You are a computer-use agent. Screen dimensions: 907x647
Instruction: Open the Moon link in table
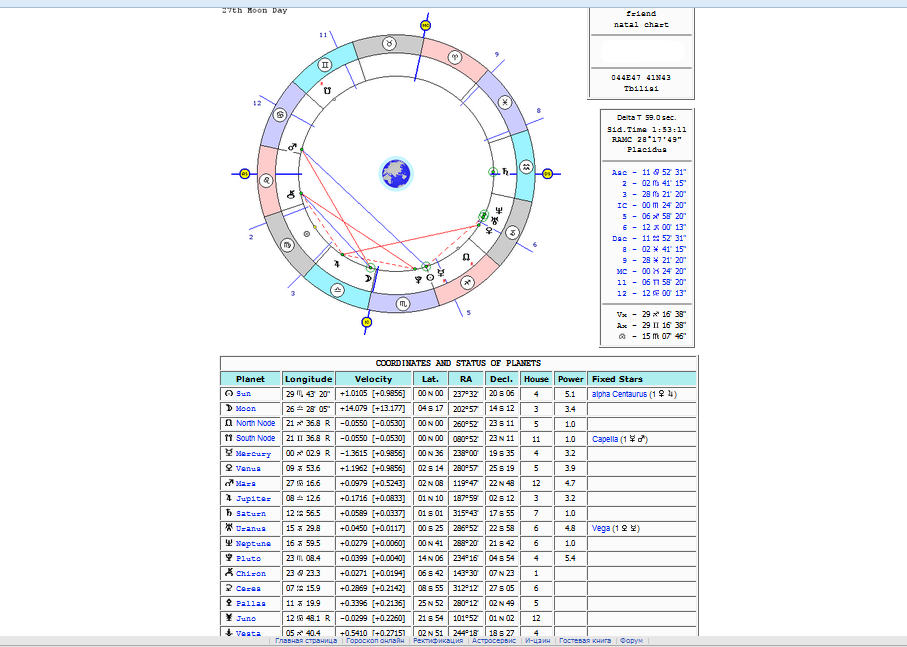[x=246, y=409]
